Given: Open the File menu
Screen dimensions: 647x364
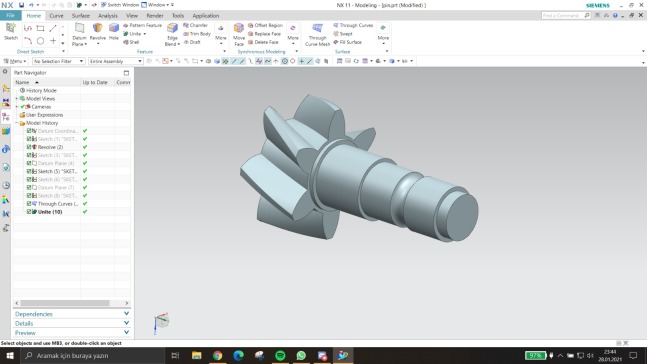Looking at the screenshot, I should [x=10, y=15].
